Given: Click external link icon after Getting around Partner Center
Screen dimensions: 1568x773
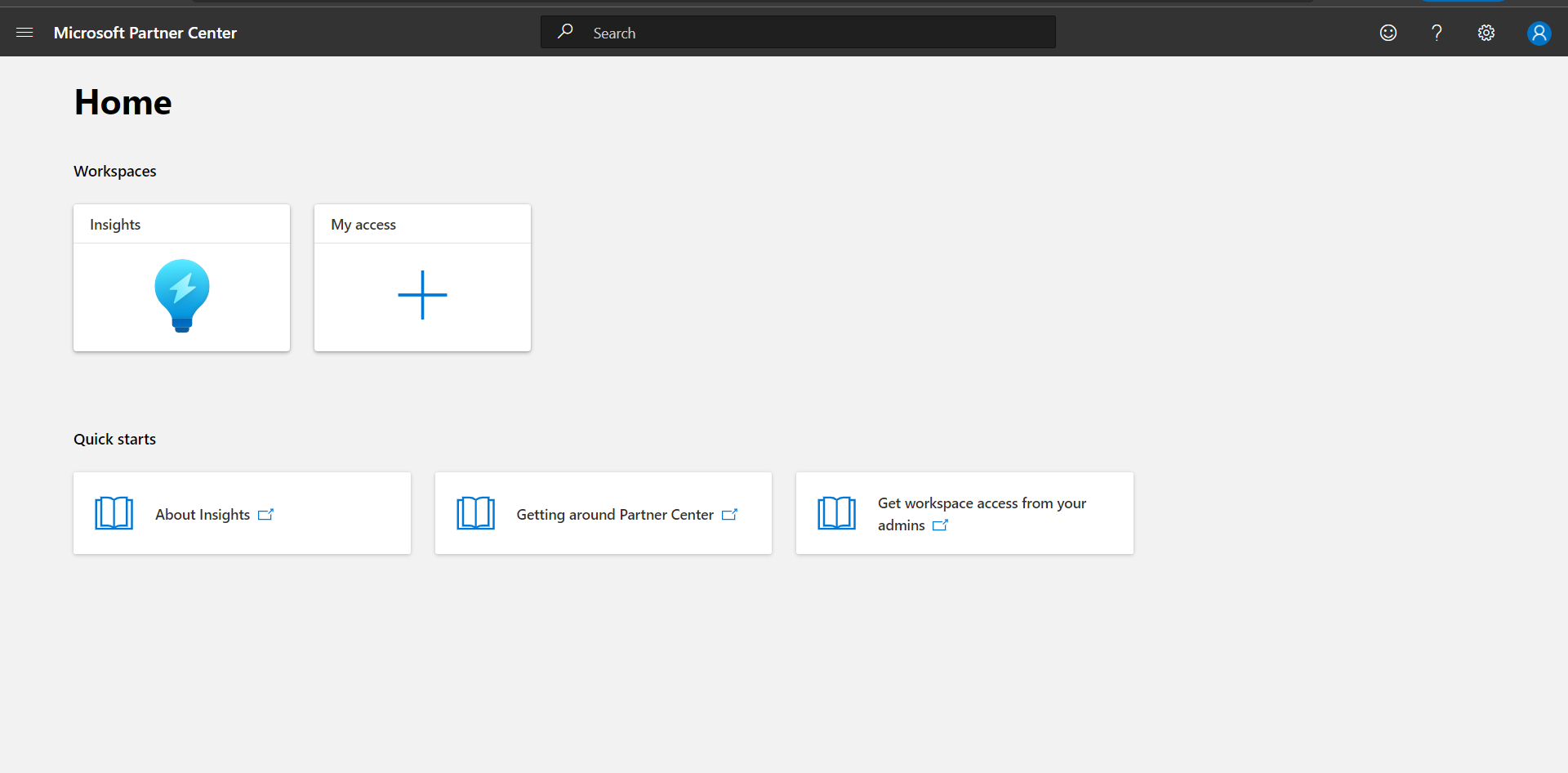Looking at the screenshot, I should (x=730, y=515).
